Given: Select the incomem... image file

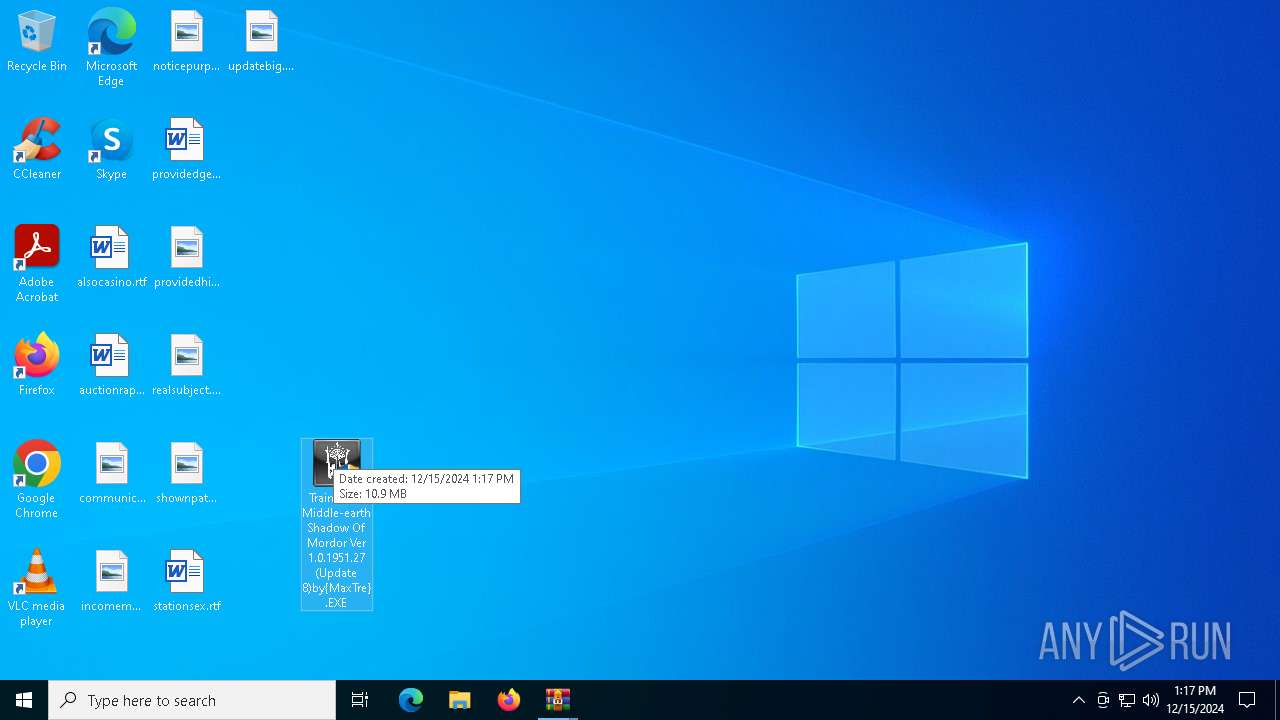Looking at the screenshot, I should pyautogui.click(x=111, y=582).
